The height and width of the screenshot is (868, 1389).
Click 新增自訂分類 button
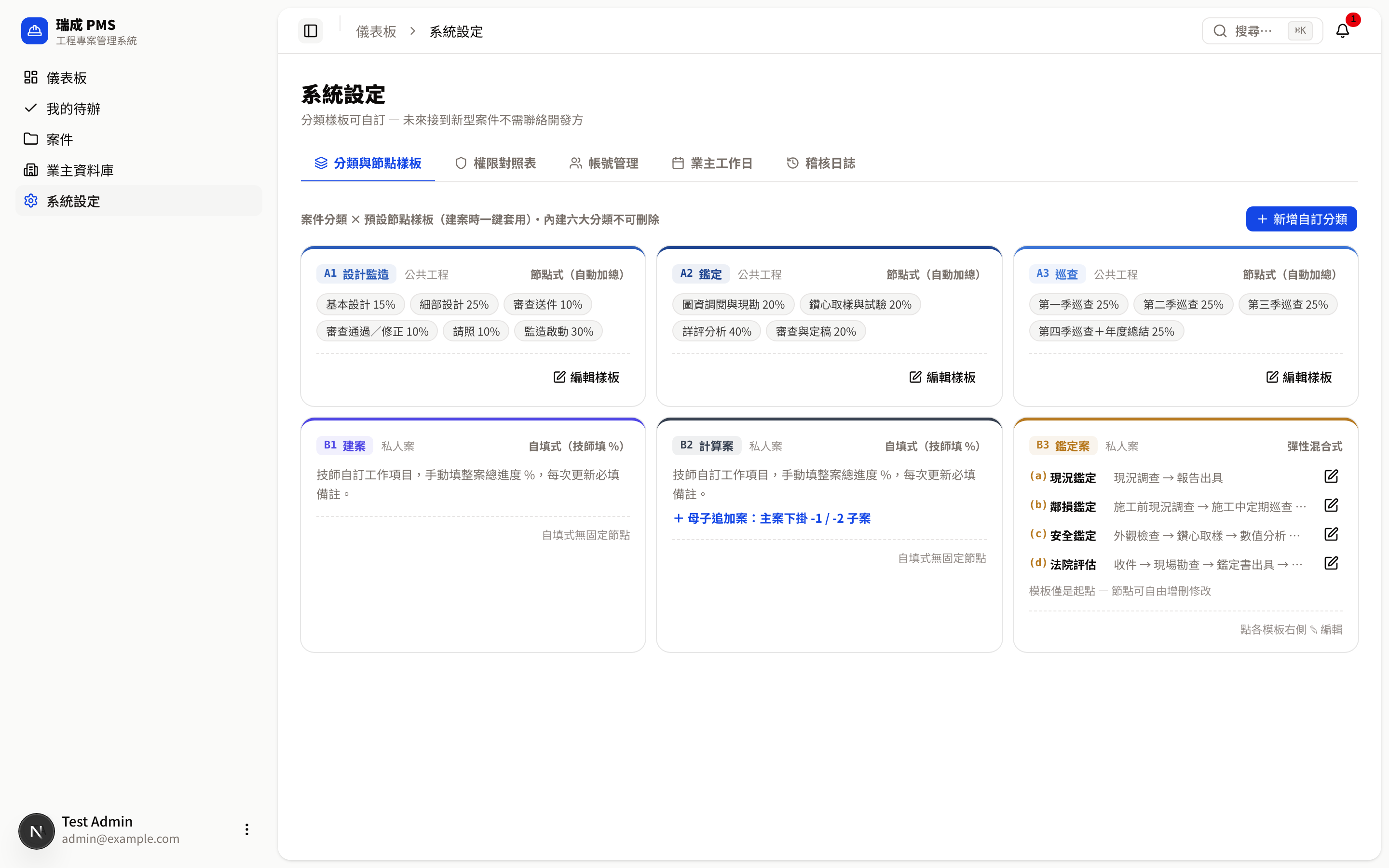1301,219
